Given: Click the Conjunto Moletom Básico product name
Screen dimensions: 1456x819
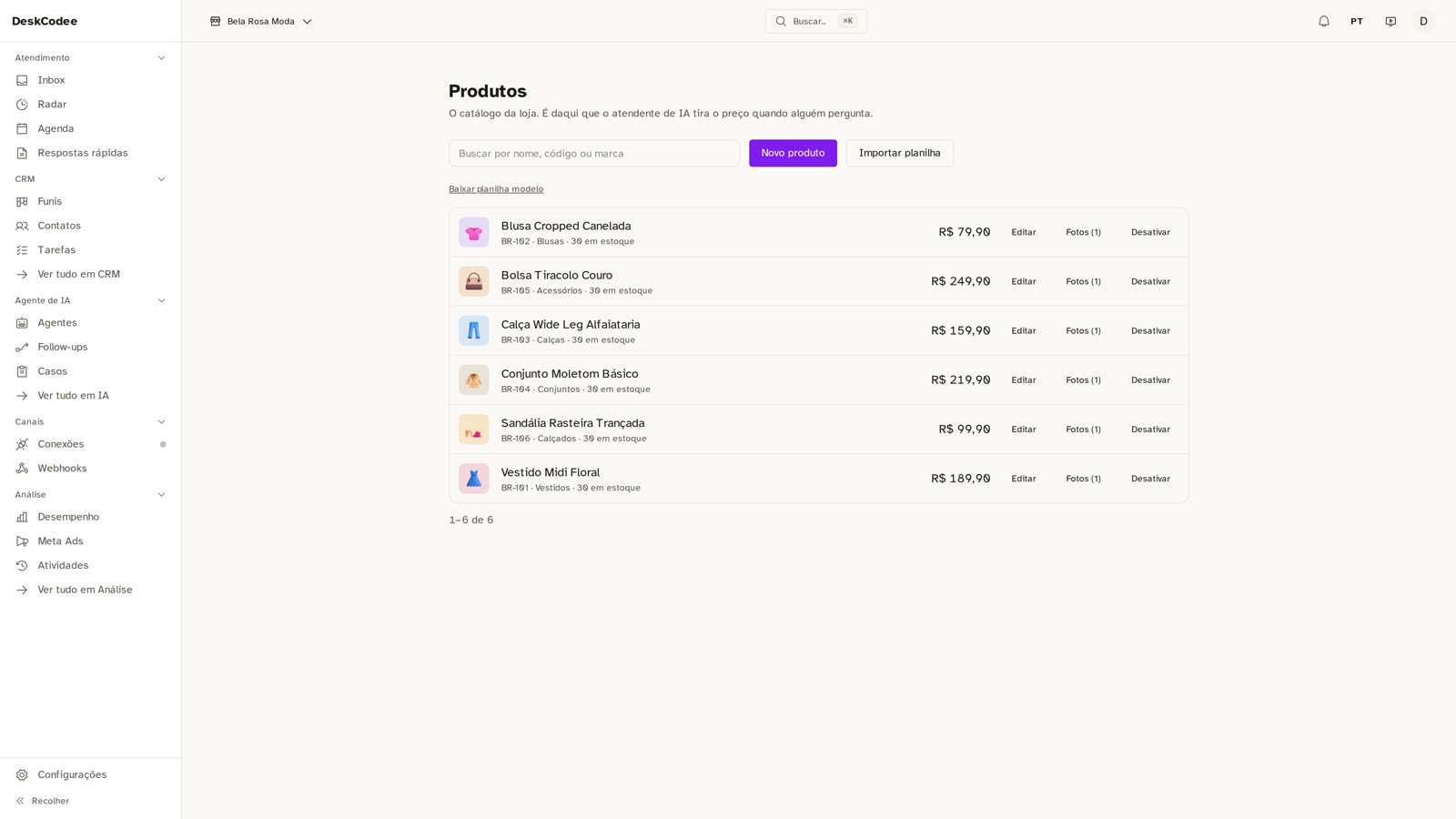Looking at the screenshot, I should click(570, 373).
